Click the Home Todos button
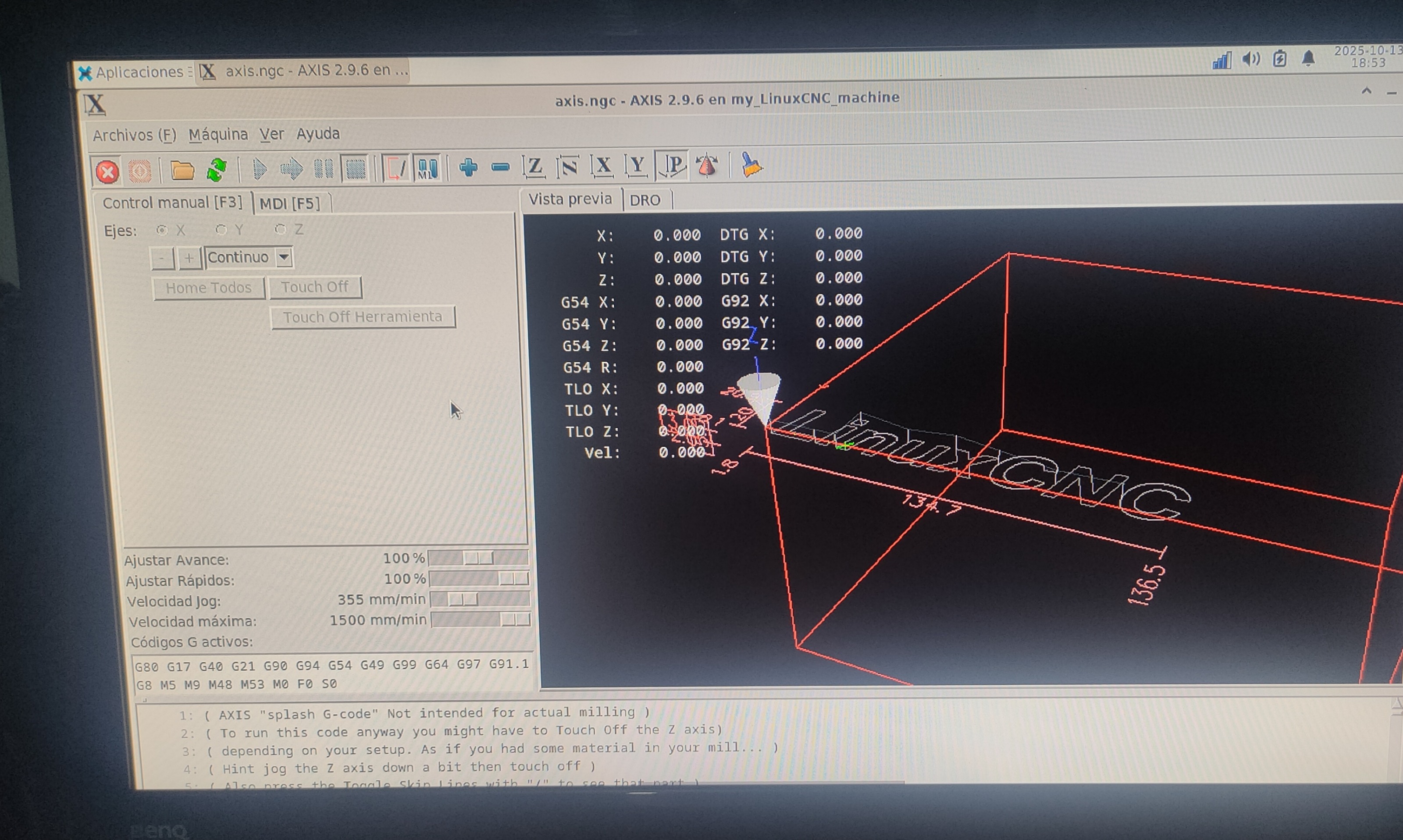The image size is (1403, 840). pos(208,288)
